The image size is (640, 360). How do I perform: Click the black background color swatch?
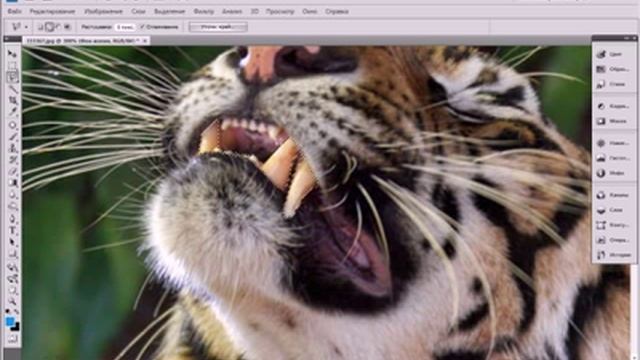(x=16, y=327)
